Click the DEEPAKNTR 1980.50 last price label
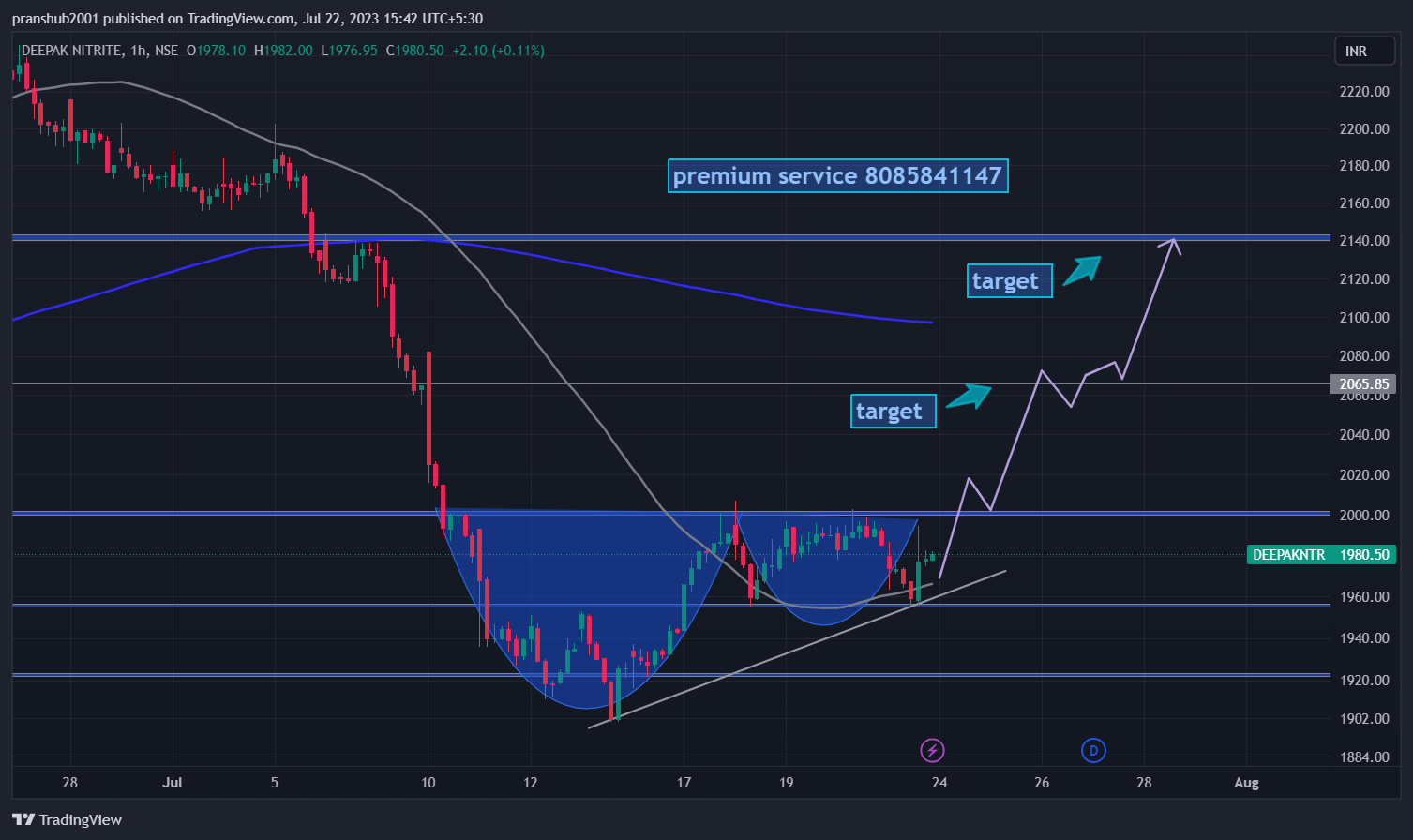This screenshot has width=1413, height=840. coord(1321,554)
